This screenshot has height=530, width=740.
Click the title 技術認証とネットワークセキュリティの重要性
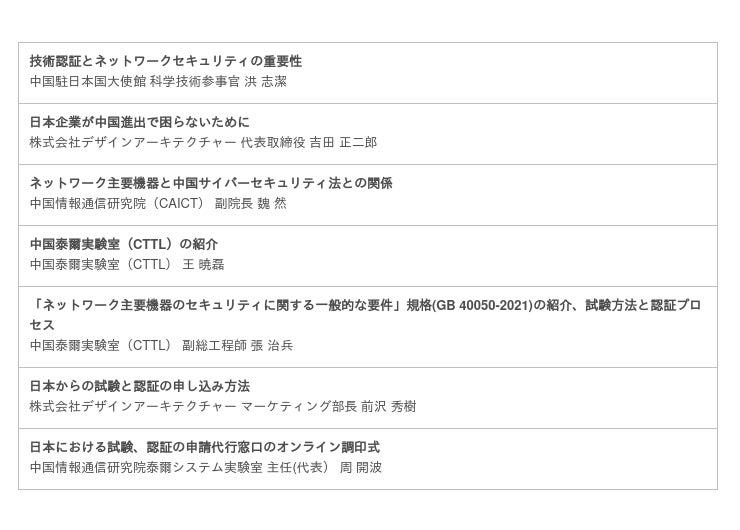[166, 62]
